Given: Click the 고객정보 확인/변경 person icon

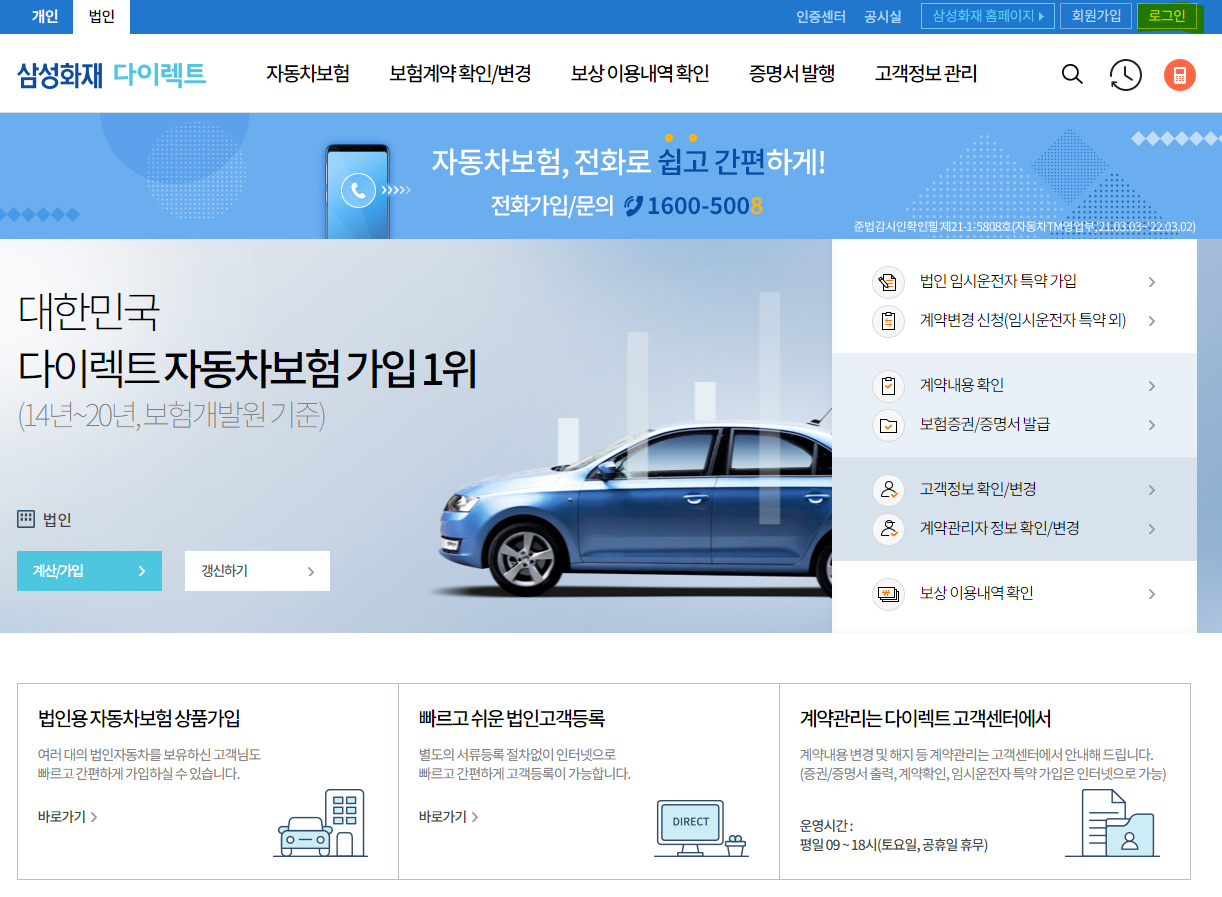Looking at the screenshot, I should tap(888, 490).
